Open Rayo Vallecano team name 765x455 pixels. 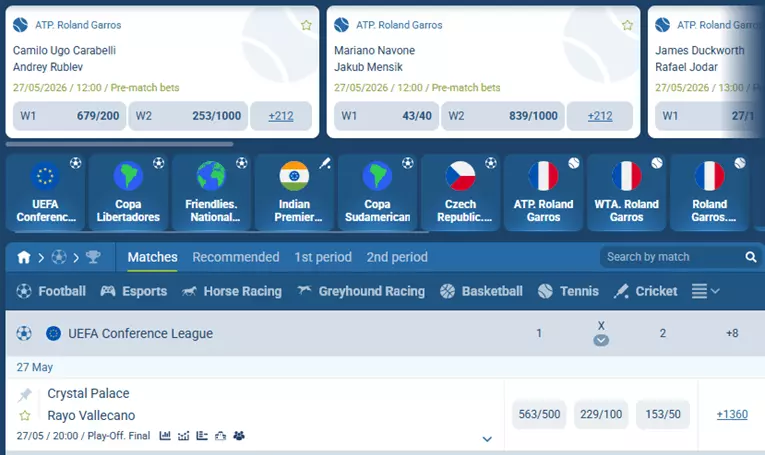91,415
